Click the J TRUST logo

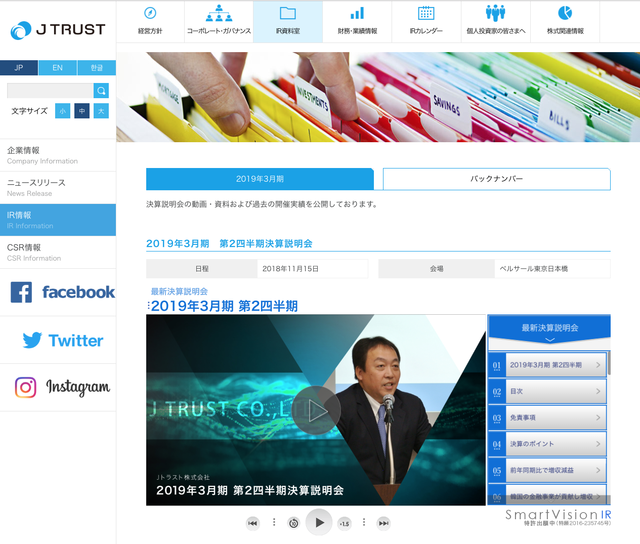[x=58, y=30]
